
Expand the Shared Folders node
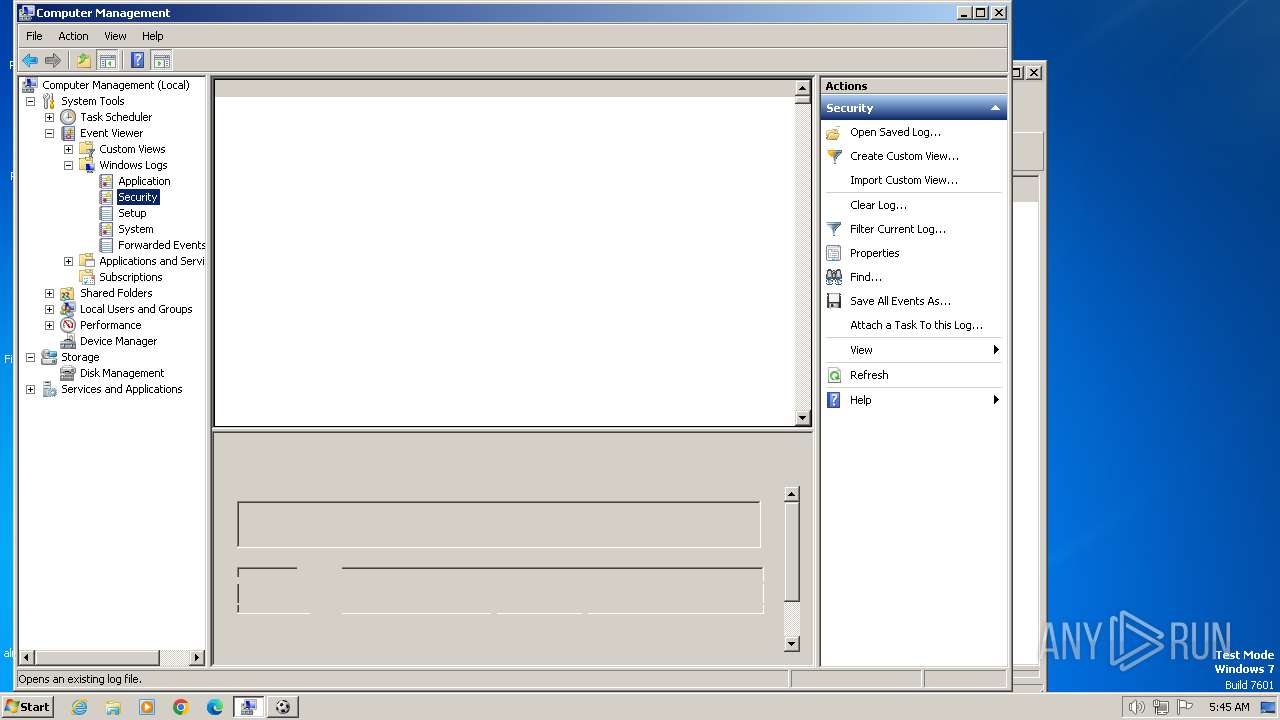[x=49, y=293]
